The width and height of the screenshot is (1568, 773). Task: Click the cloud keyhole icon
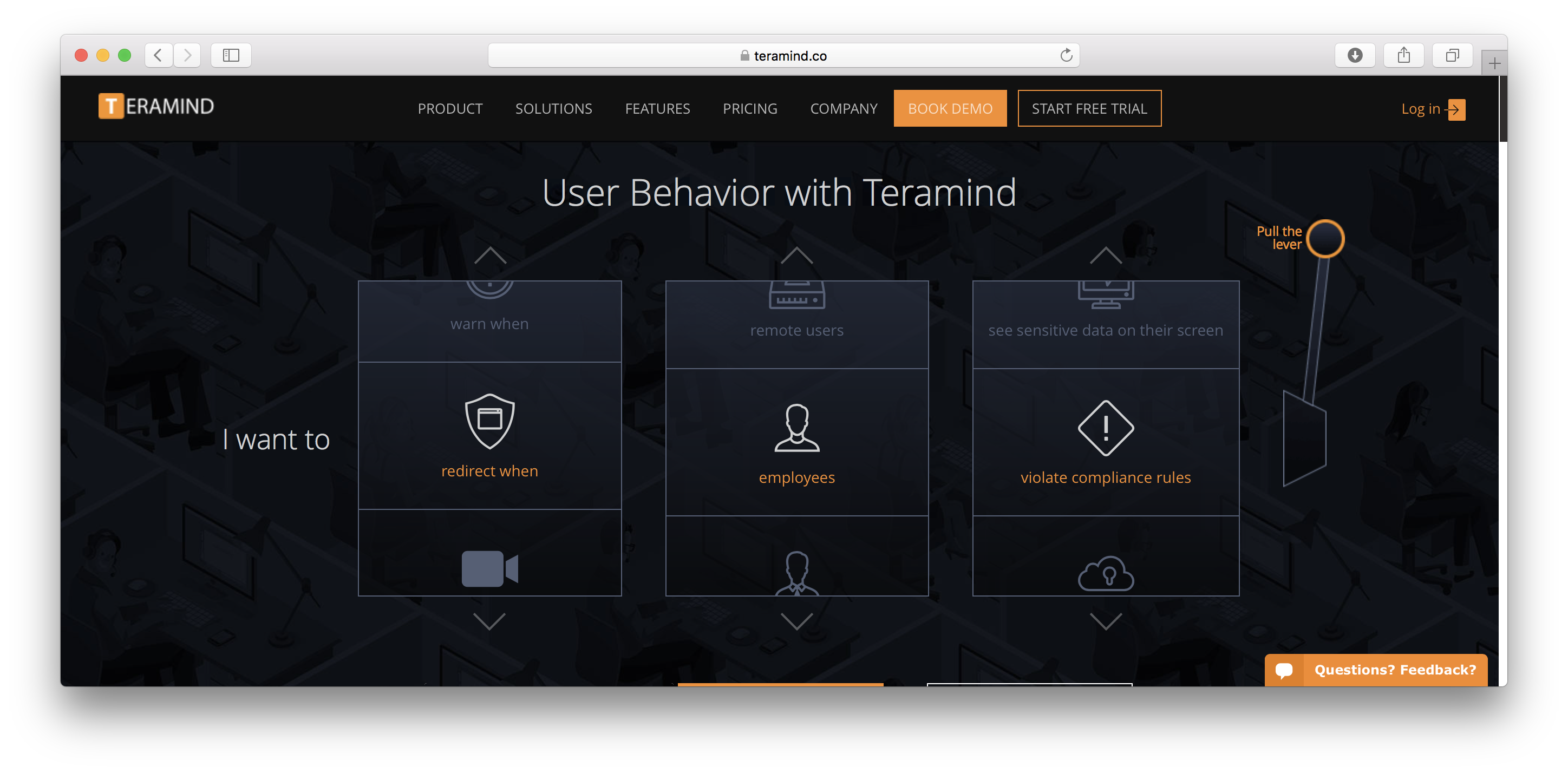(1106, 573)
